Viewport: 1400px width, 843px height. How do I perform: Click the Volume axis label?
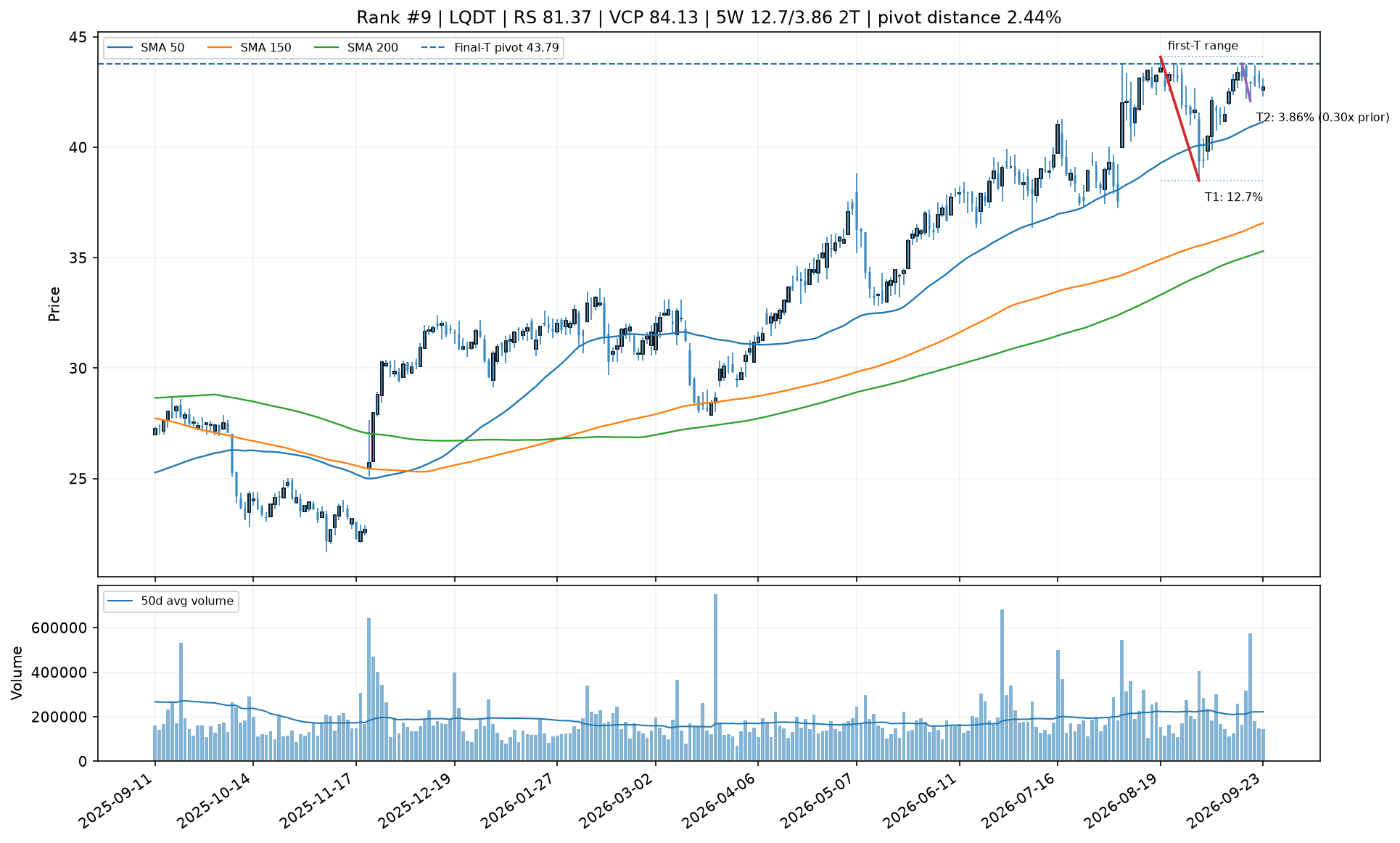coord(17,673)
